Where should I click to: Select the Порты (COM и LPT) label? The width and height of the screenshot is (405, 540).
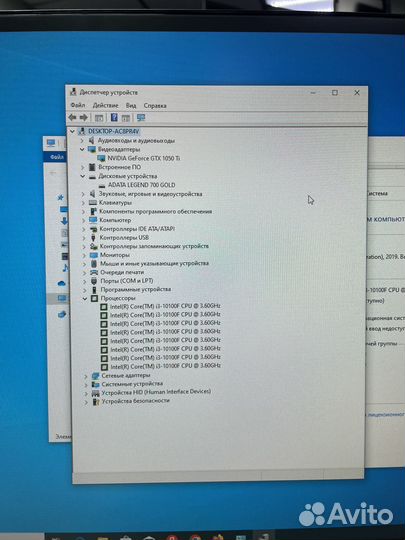tap(127, 281)
